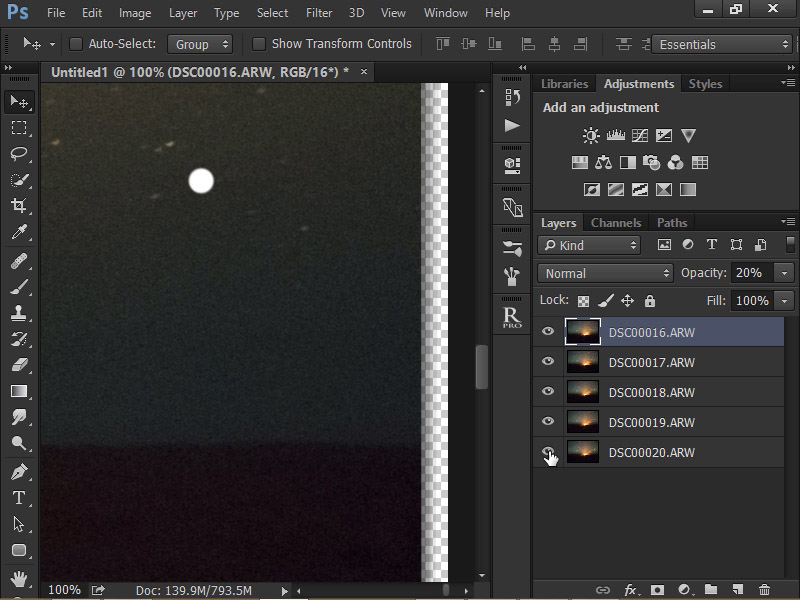Click the DSC00017.ARW layer thumbnail
Viewport: 800px width, 600px height.
tap(582, 362)
